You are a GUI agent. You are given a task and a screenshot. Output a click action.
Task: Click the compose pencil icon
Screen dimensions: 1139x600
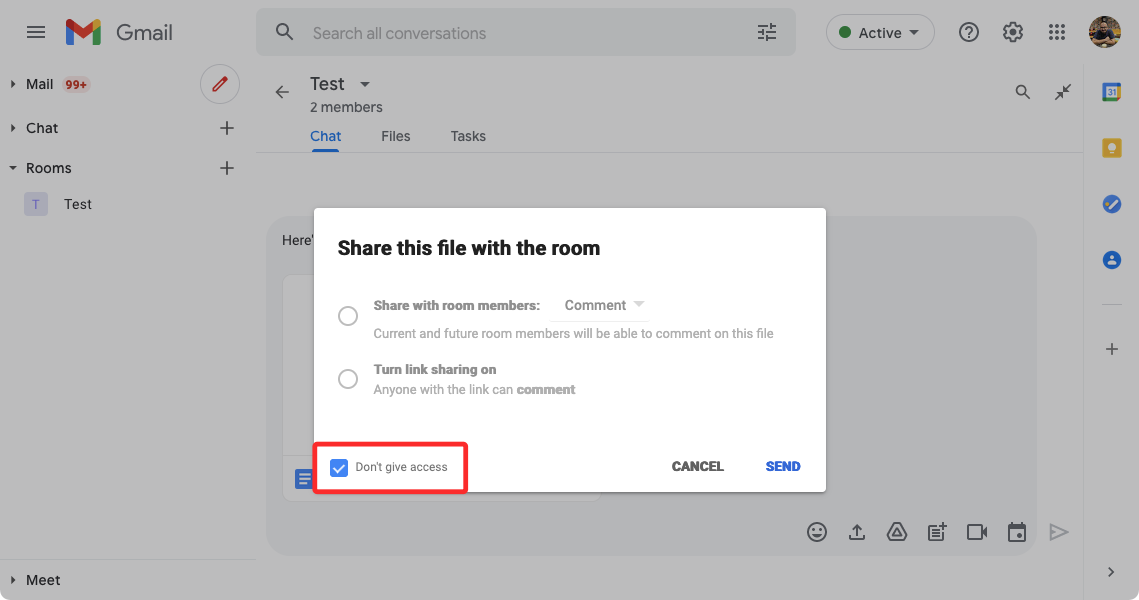pos(220,84)
